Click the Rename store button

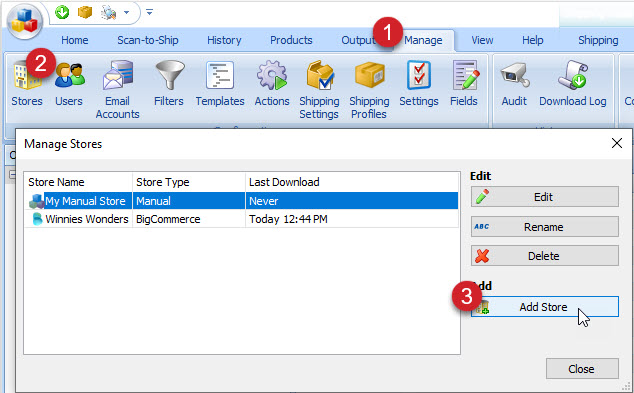coord(545,227)
